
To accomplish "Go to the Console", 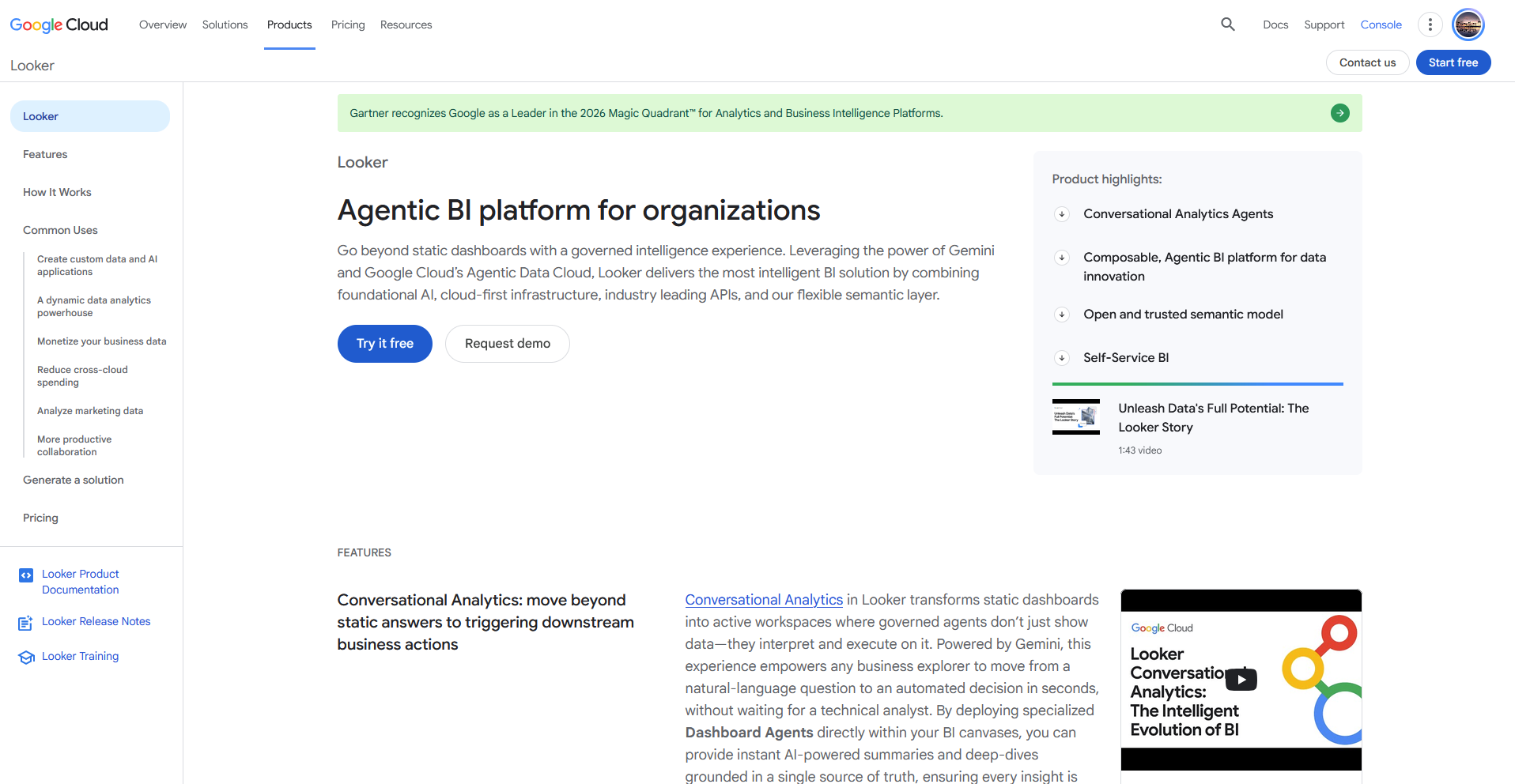I will click(1381, 24).
